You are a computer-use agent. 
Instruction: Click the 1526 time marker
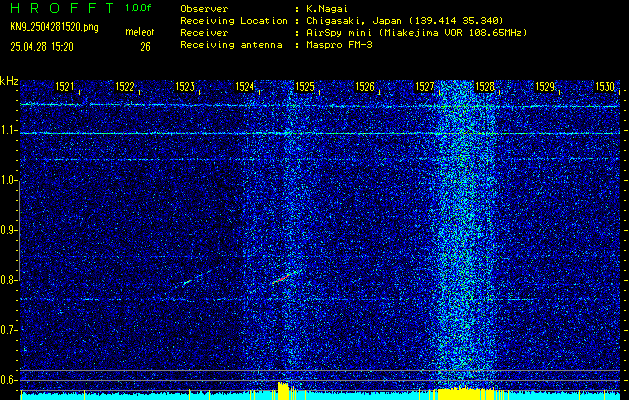coord(365,87)
